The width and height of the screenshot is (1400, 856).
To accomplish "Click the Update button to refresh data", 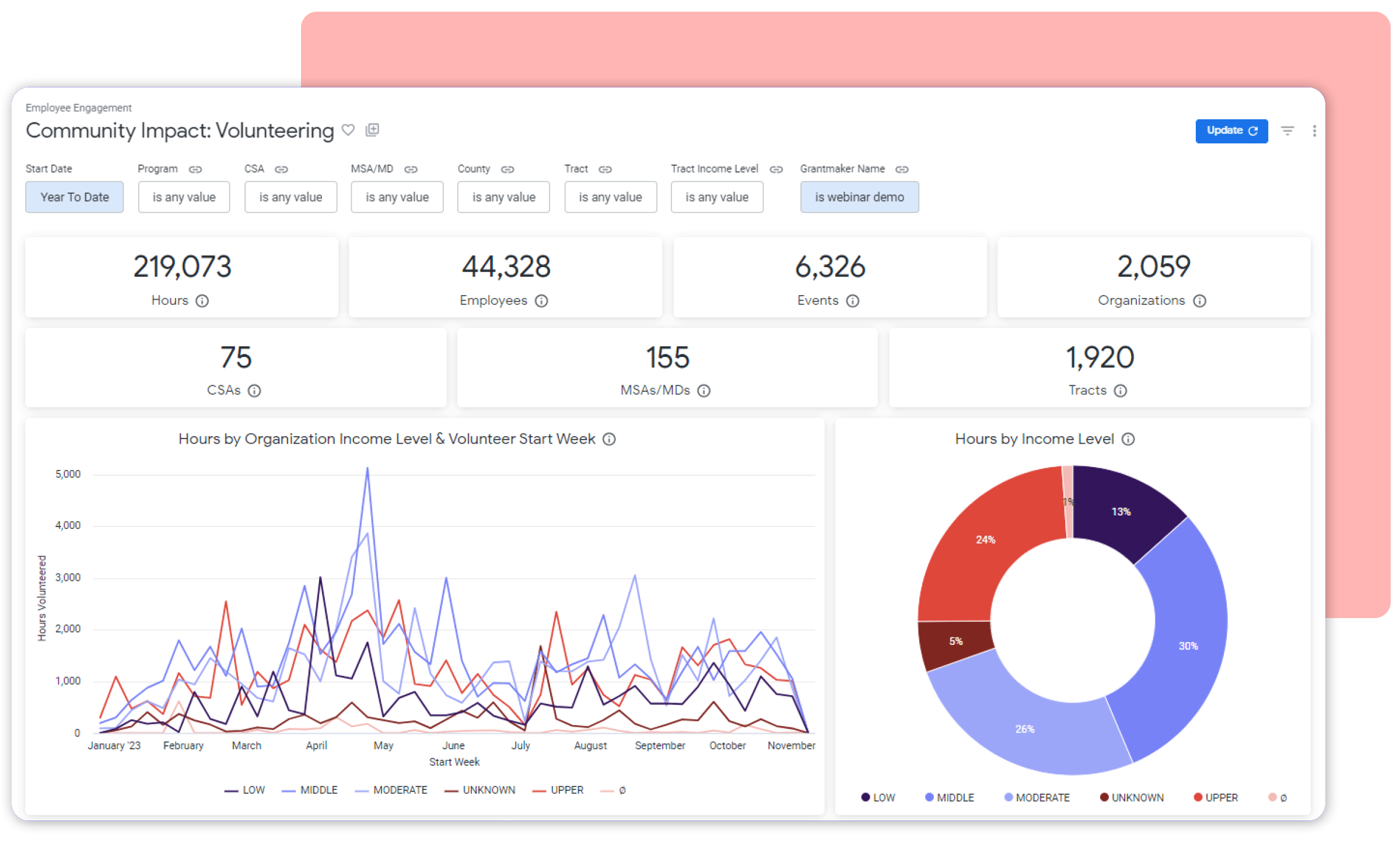I will pyautogui.click(x=1230, y=131).
